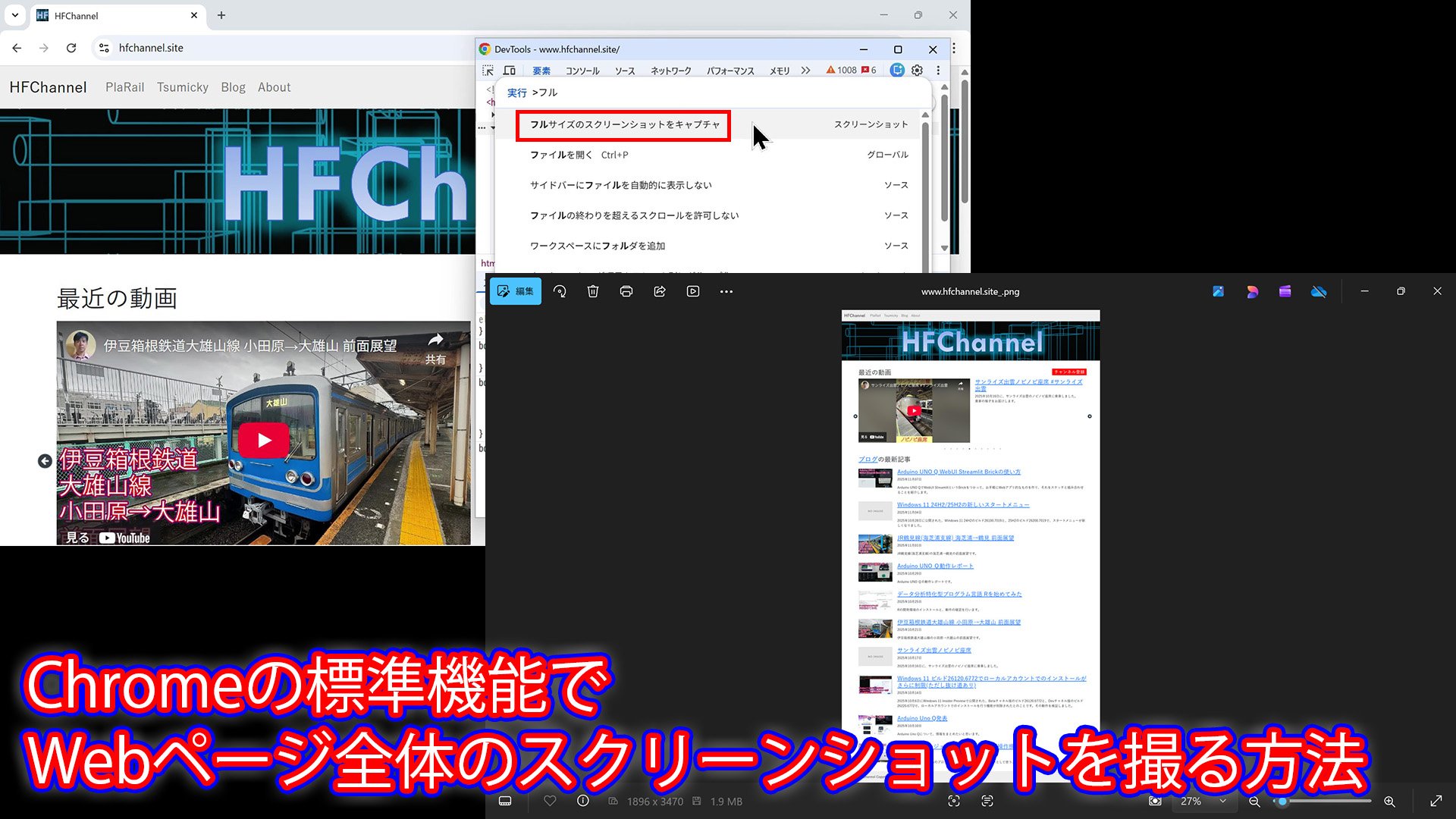1456x819 pixels.
Task: Open the ソース tab in DevTools
Action: pos(625,71)
